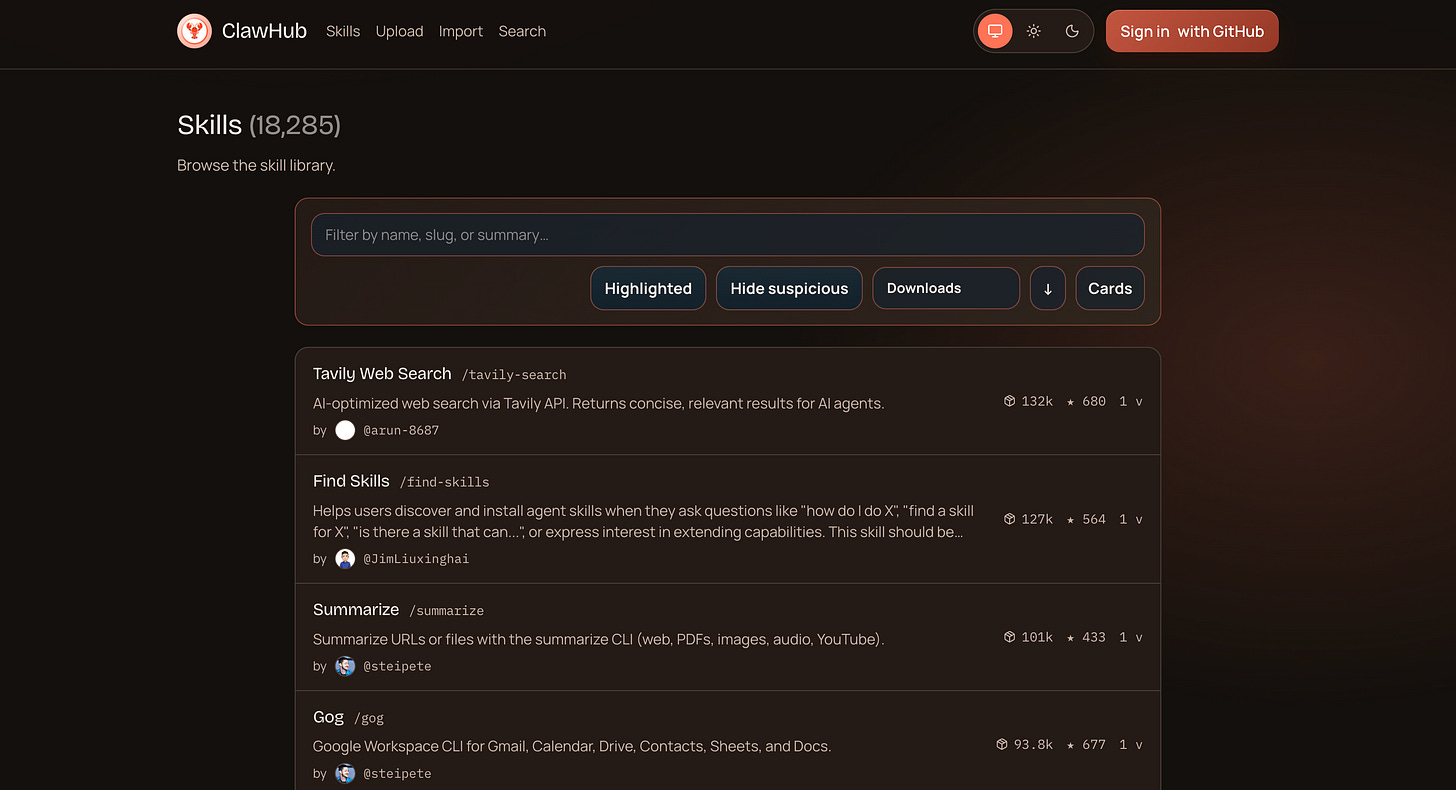Viewport: 1456px width, 790px height.
Task: Toggle the Cards view button
Action: (x=1110, y=288)
